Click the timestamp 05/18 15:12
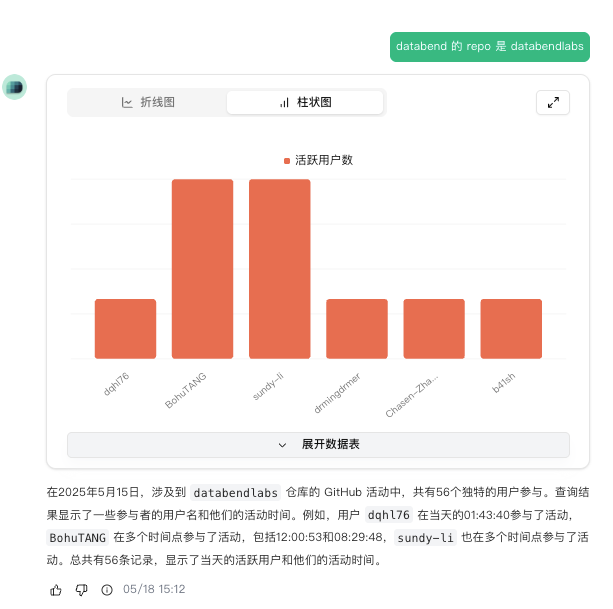This screenshot has height=609, width=613. pos(154,589)
